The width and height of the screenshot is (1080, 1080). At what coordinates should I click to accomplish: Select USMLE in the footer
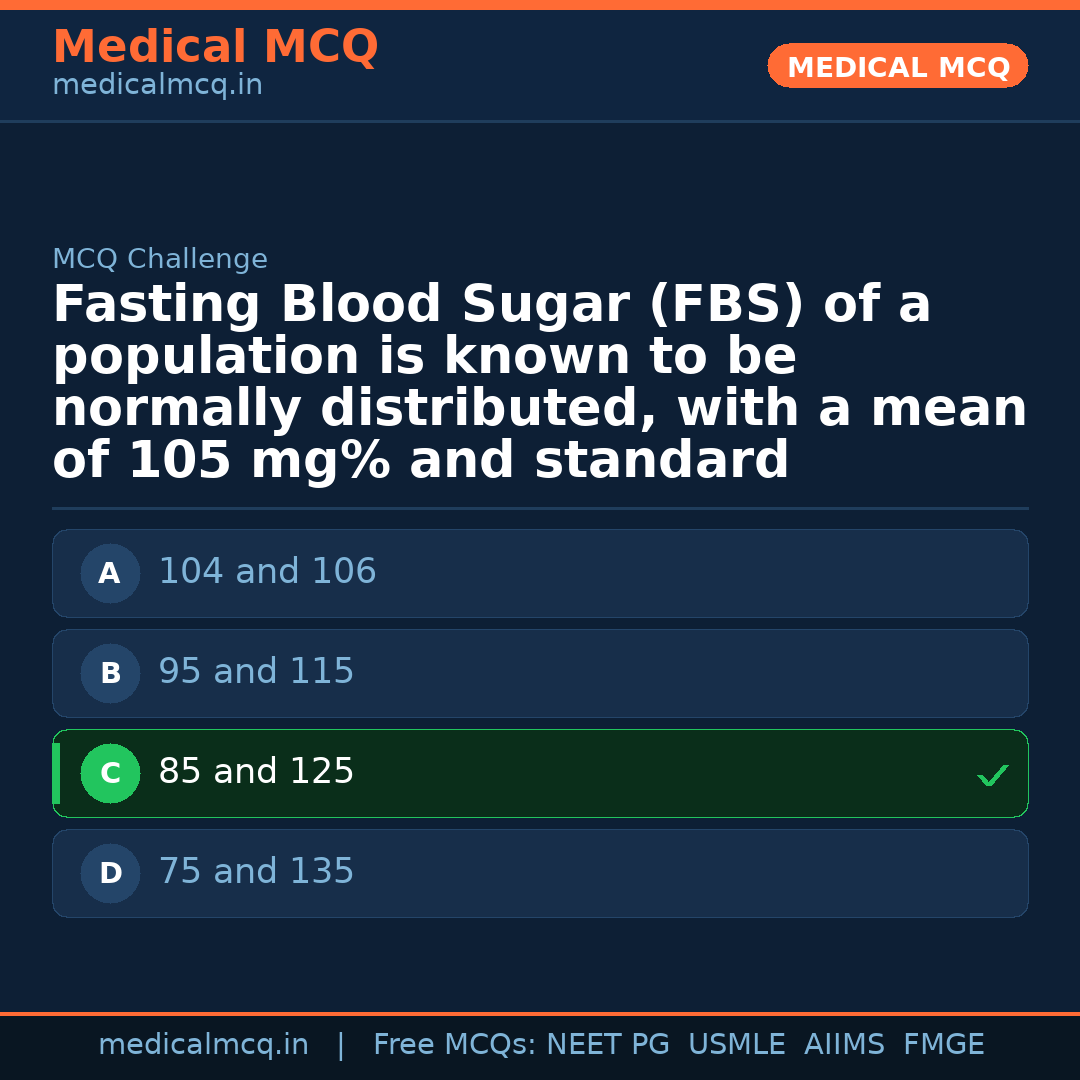click(x=736, y=1045)
